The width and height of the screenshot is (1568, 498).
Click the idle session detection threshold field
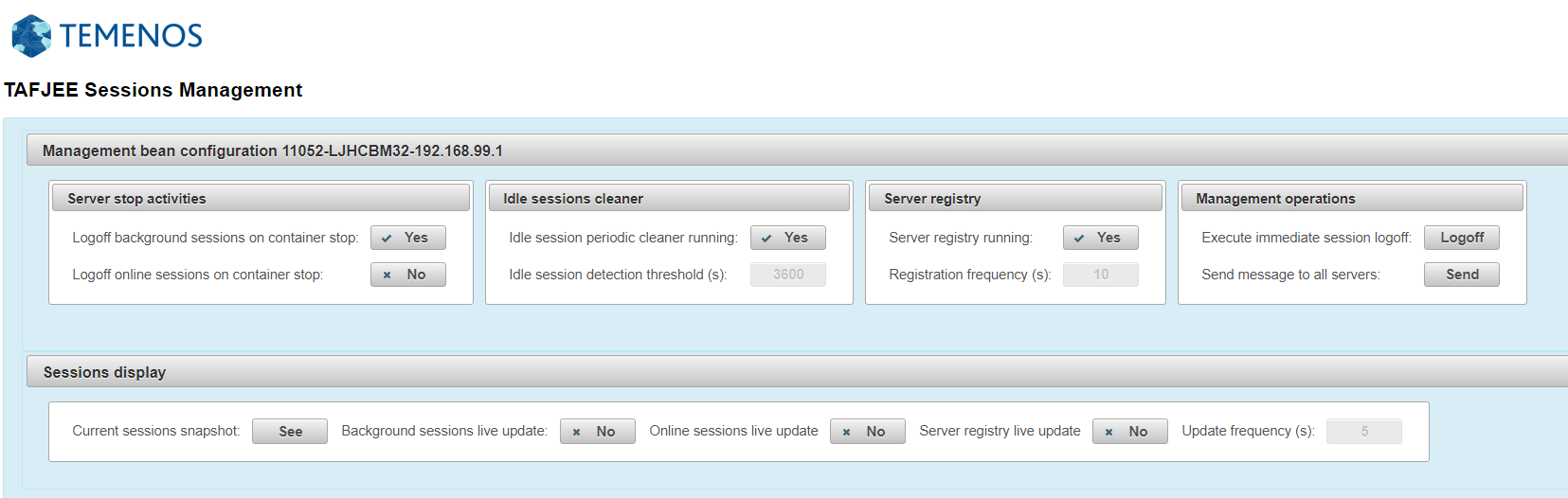[x=787, y=275]
